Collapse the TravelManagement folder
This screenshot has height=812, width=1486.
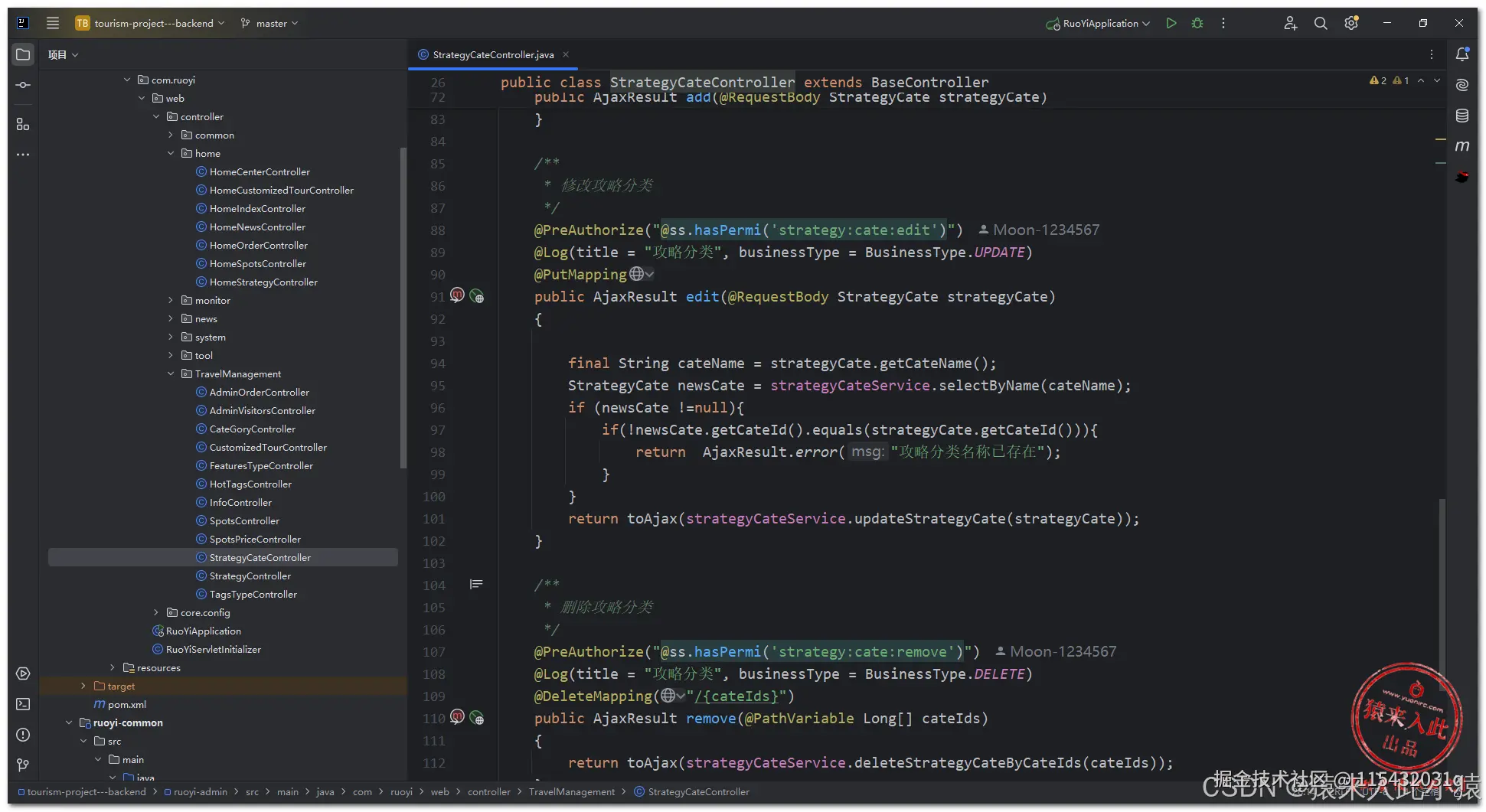click(x=171, y=373)
